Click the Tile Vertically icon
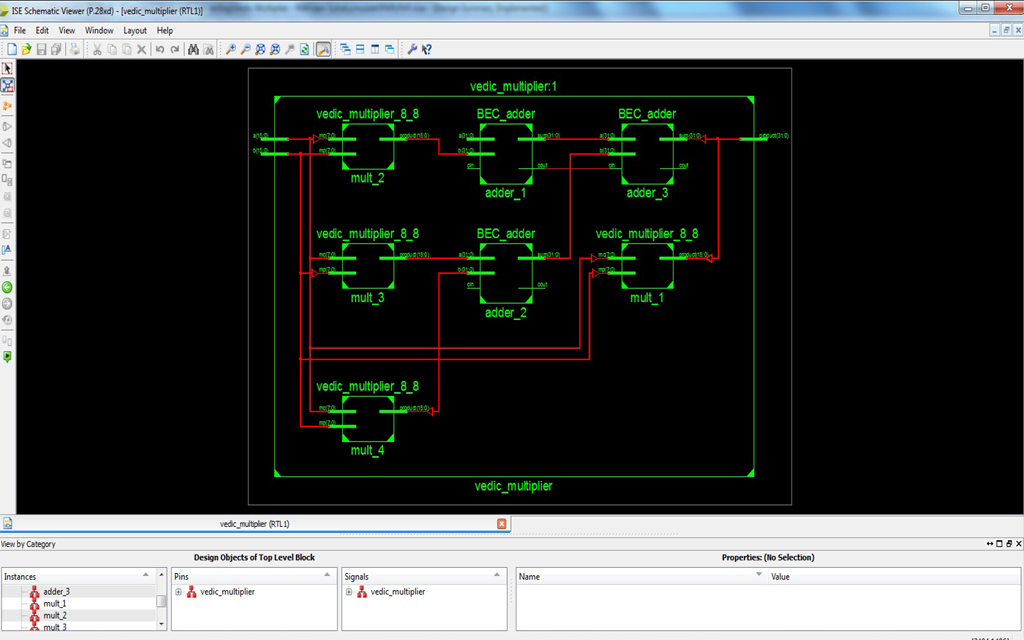 375,49
